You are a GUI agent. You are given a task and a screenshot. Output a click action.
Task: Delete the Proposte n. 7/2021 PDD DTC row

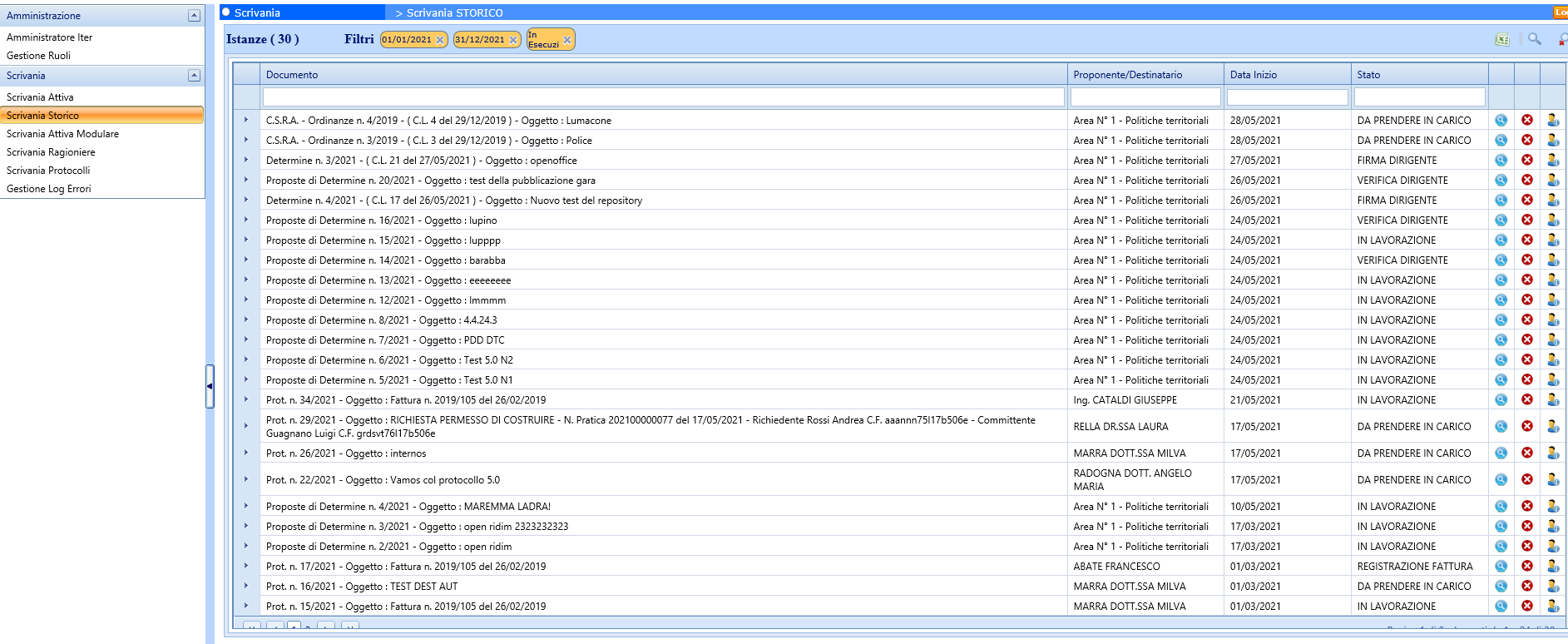[1527, 339]
